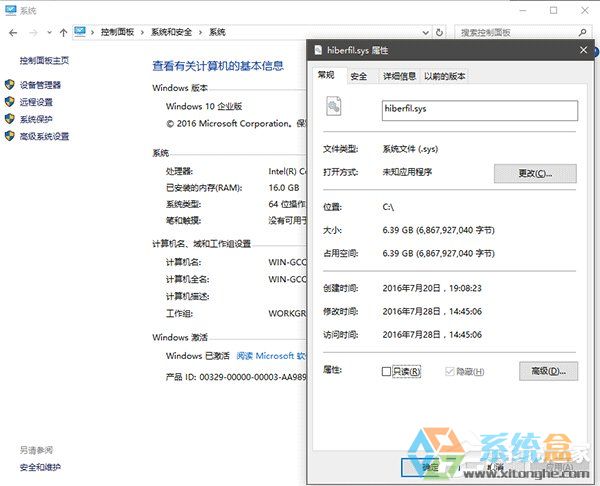Viewport: 600px width, 486px height.
Task: Go back using the back arrow
Action: pos(13,33)
